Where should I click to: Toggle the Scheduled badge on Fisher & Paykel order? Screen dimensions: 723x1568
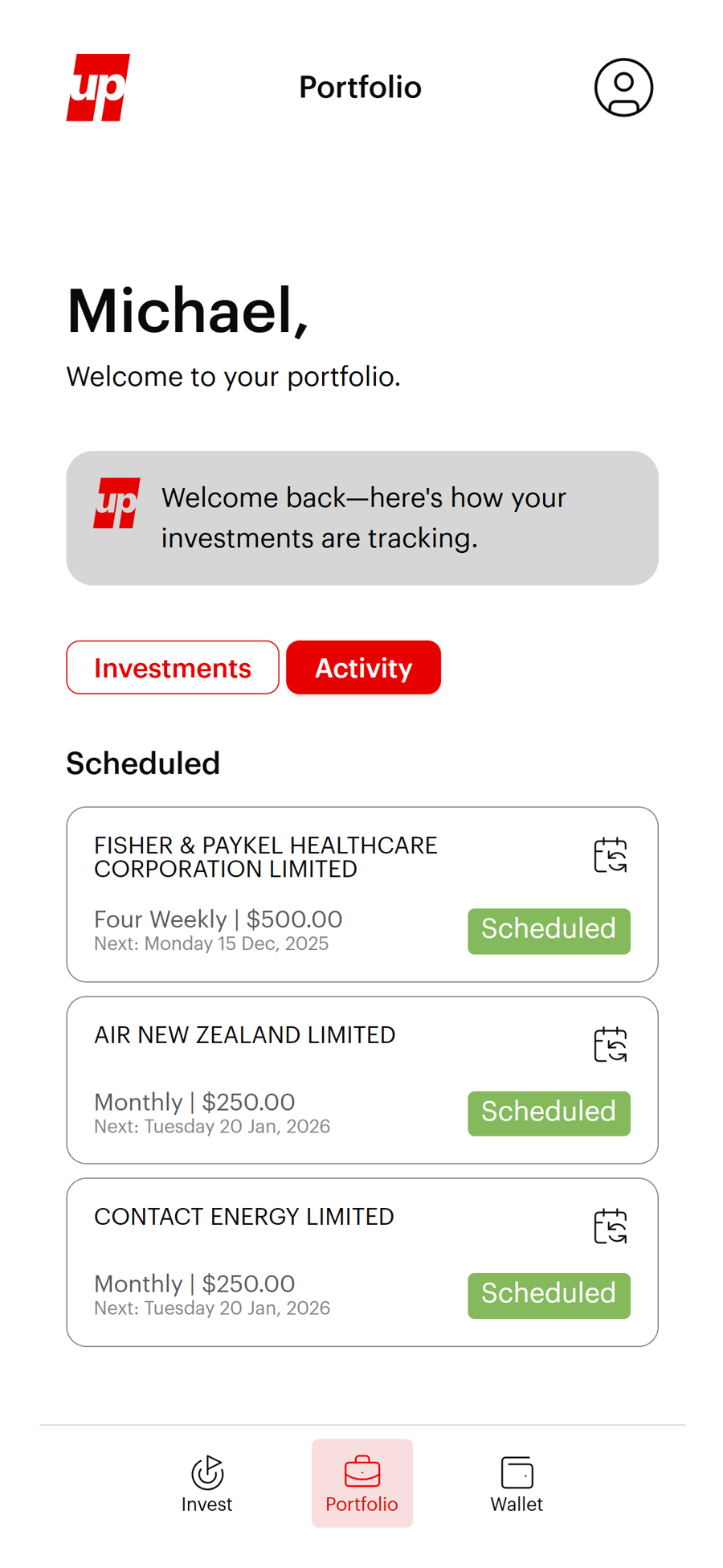click(549, 931)
